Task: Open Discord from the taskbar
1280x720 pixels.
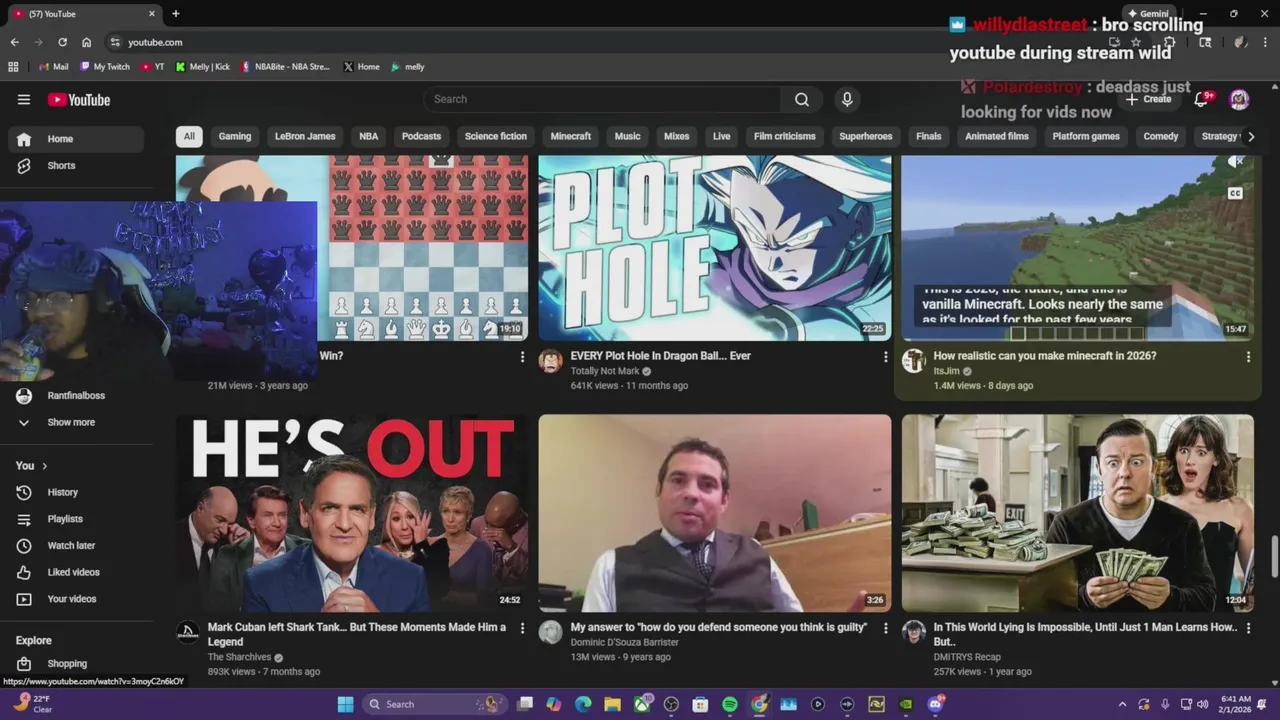Action: [x=935, y=704]
